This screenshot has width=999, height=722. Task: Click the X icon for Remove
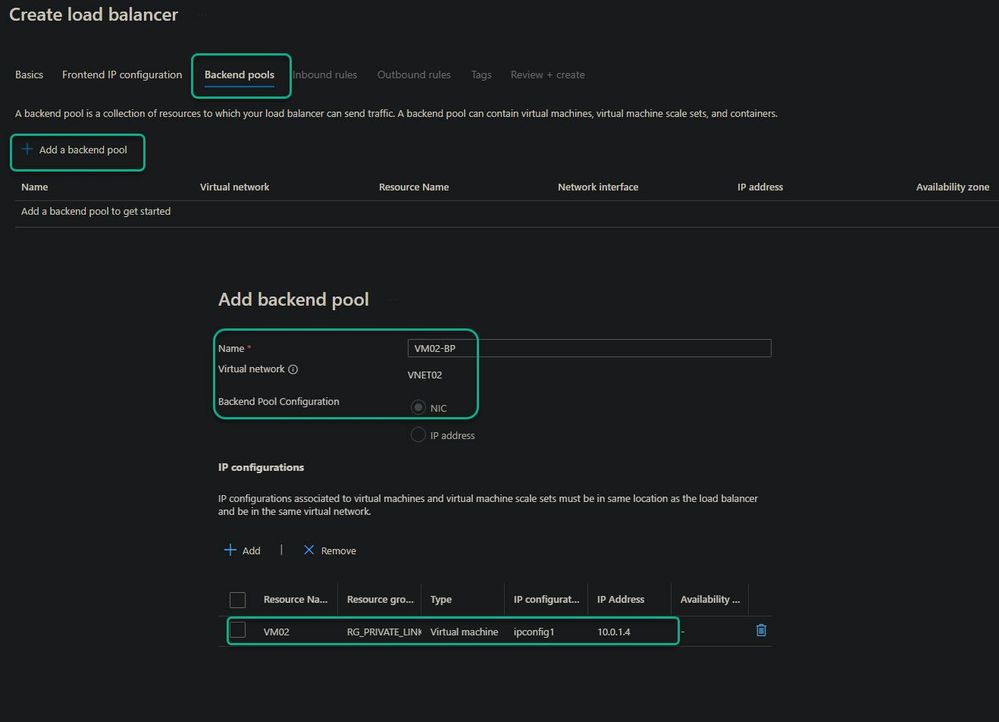(x=309, y=550)
